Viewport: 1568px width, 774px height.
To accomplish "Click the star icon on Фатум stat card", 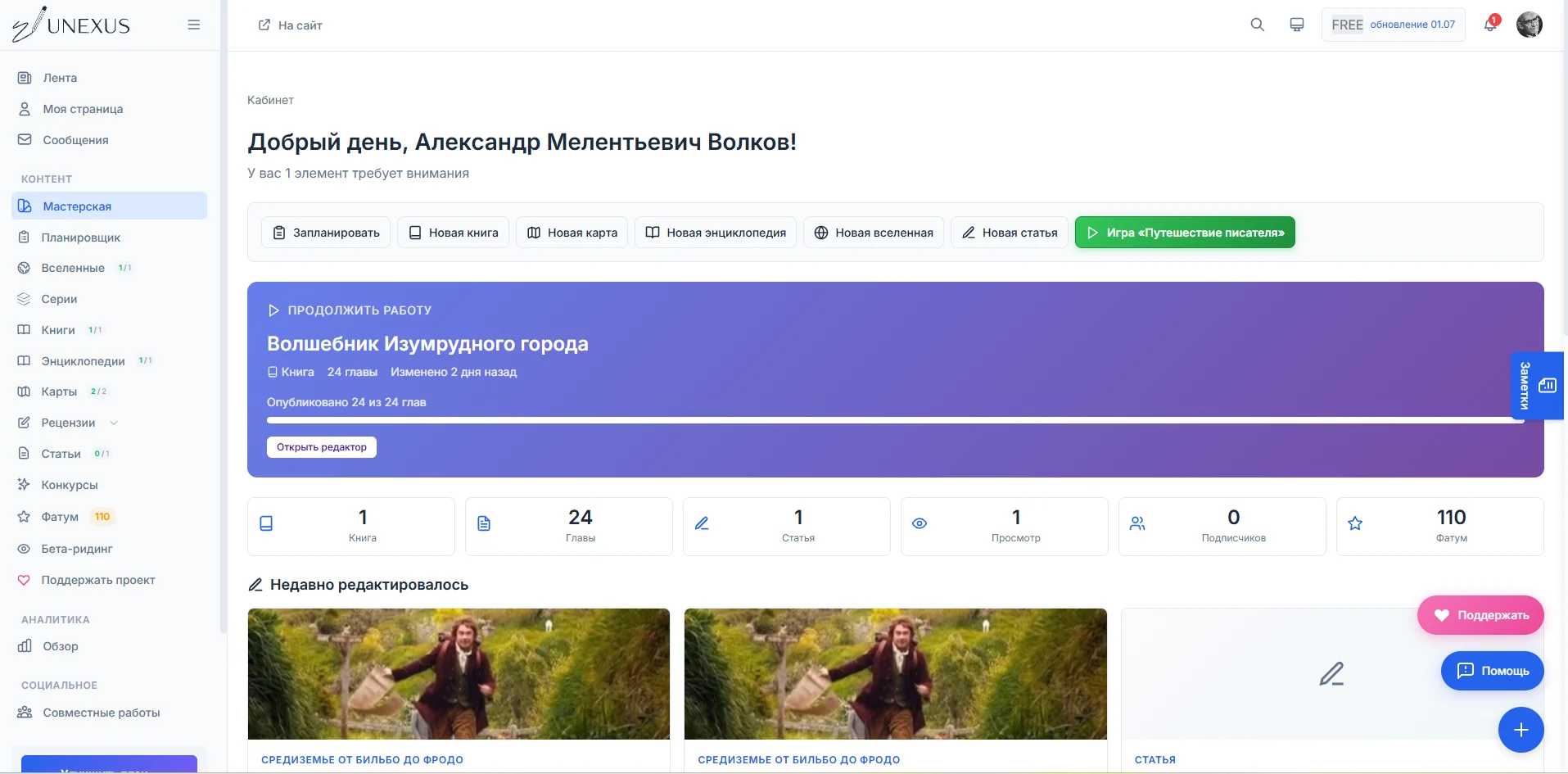I will click(x=1355, y=523).
